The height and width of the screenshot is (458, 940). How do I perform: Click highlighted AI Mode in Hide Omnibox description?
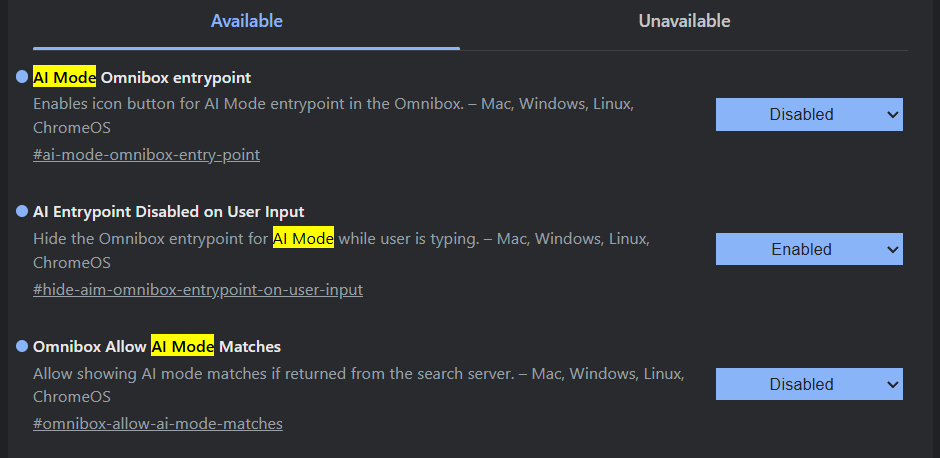(x=303, y=239)
